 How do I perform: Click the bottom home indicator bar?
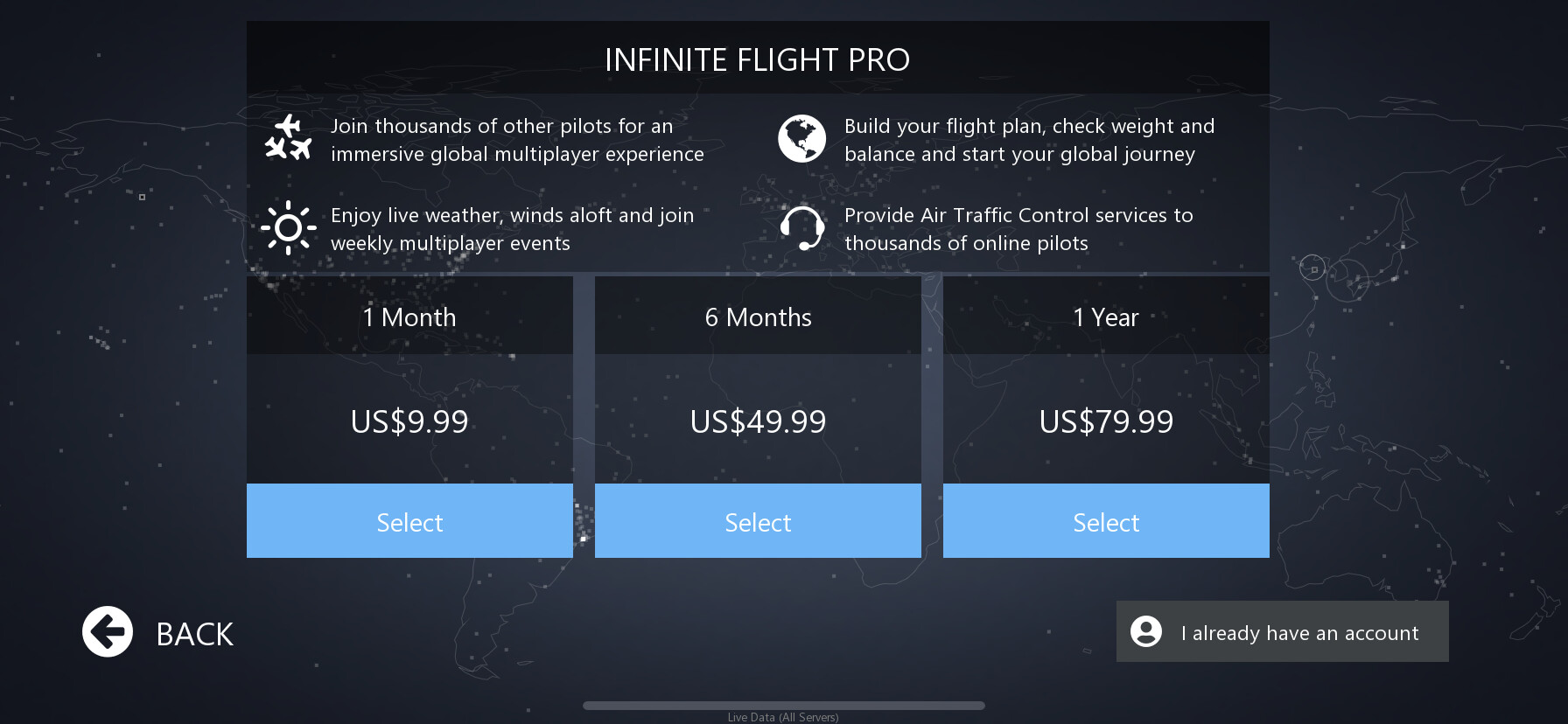[783, 705]
